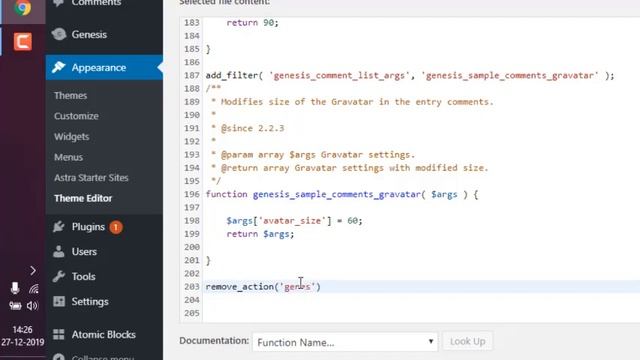Click the Plugins plug icon
Screen dimensions: 640x360
pos(59,227)
